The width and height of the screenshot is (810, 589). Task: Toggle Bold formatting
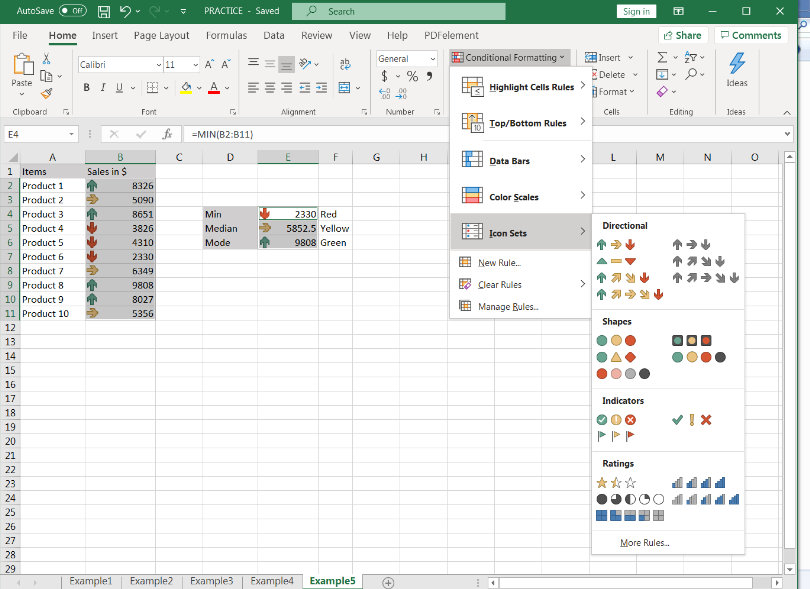[x=86, y=88]
